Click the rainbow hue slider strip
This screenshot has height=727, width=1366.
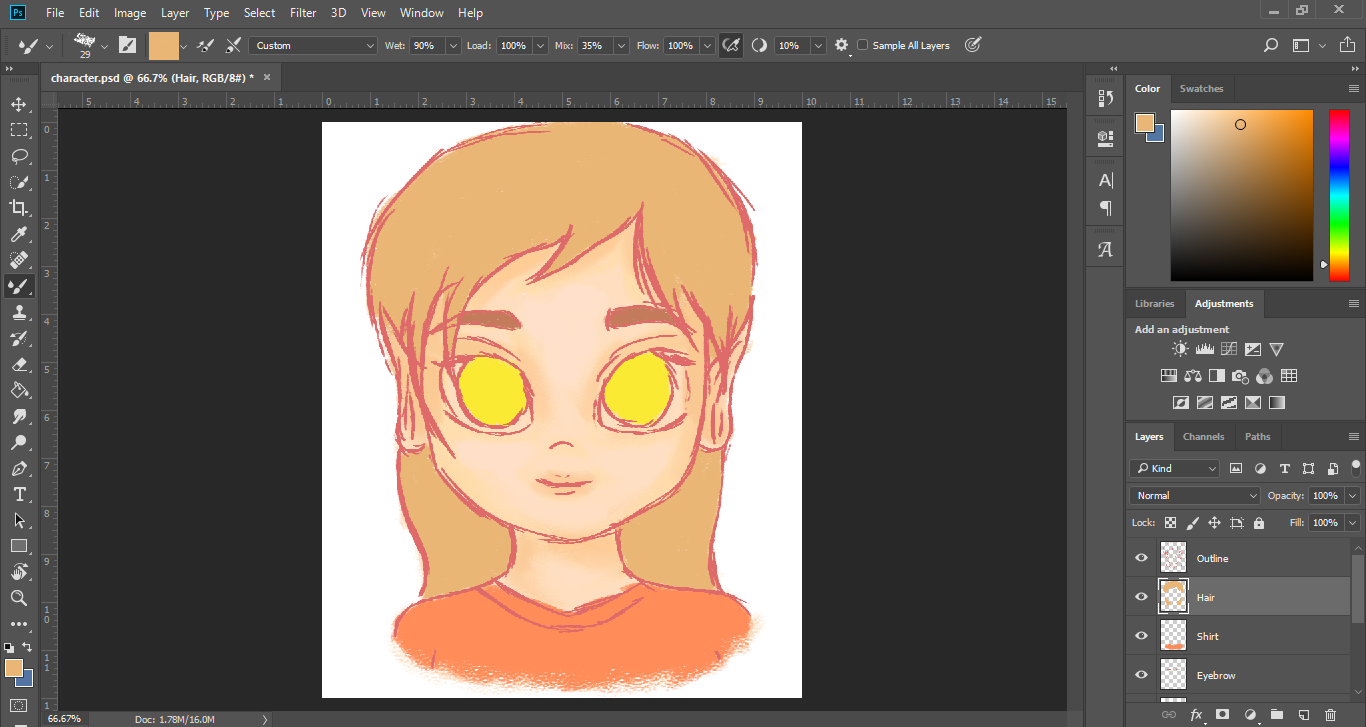pyautogui.click(x=1338, y=194)
